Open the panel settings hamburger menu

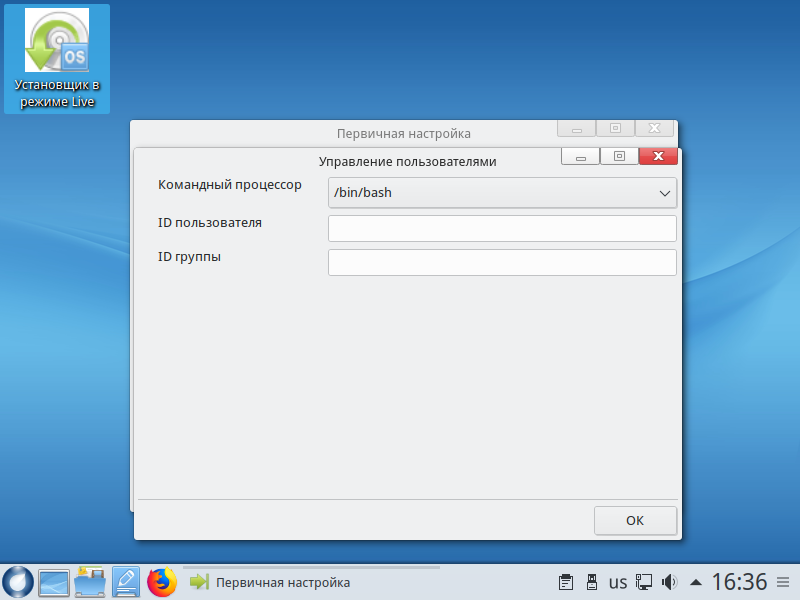(782, 582)
